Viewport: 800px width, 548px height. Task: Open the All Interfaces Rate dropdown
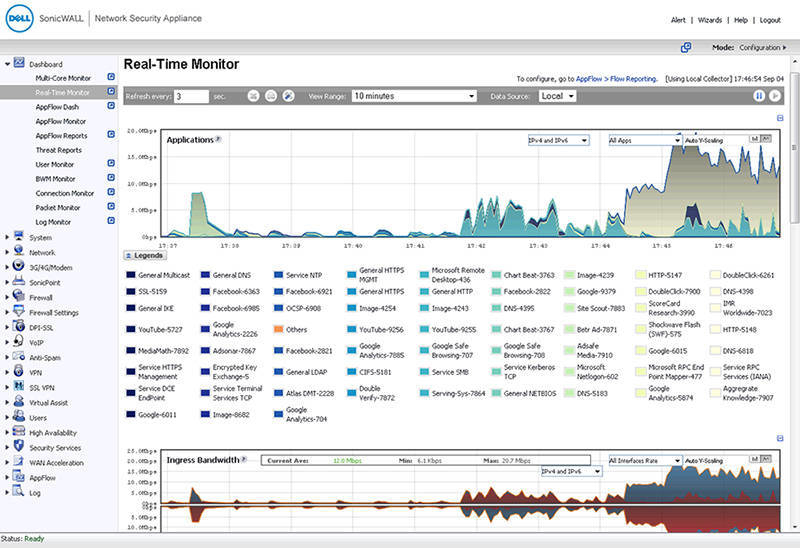coord(645,461)
